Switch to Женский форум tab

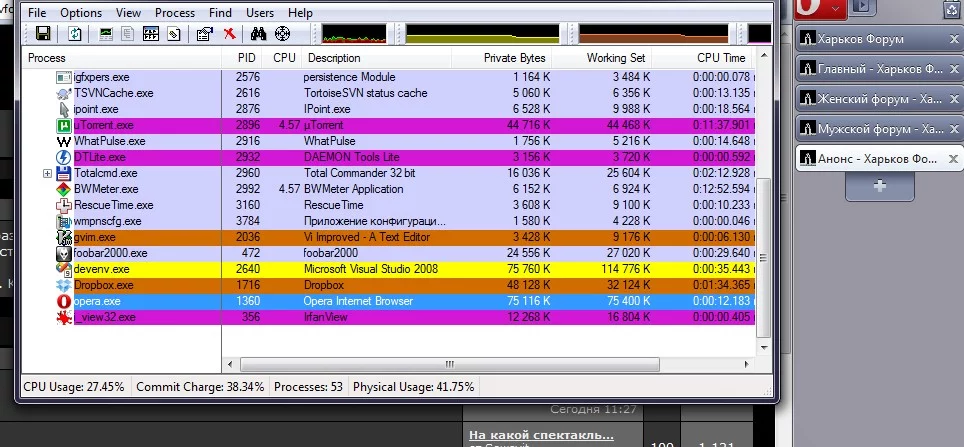point(871,99)
